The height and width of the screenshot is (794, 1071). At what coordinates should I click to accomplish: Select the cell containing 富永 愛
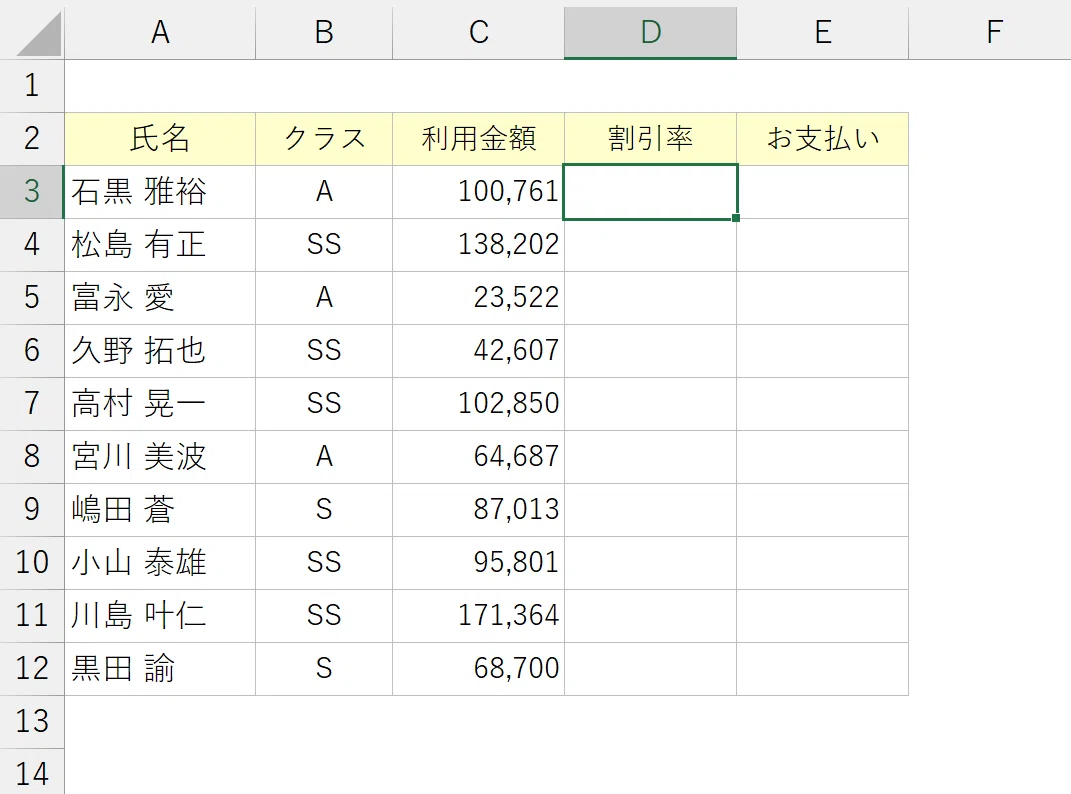click(x=160, y=298)
